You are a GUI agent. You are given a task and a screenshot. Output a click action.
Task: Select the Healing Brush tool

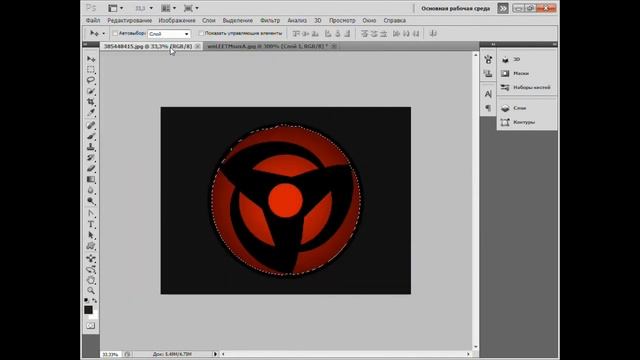91,125
